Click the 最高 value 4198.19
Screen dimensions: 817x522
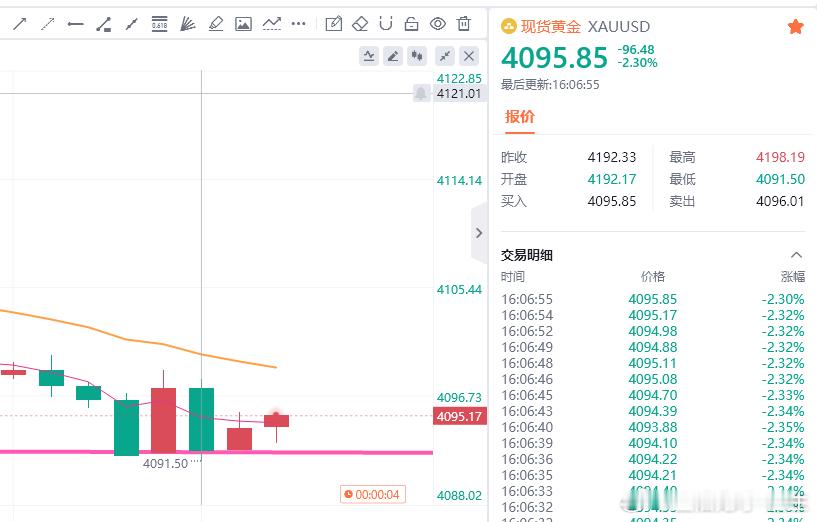780,157
